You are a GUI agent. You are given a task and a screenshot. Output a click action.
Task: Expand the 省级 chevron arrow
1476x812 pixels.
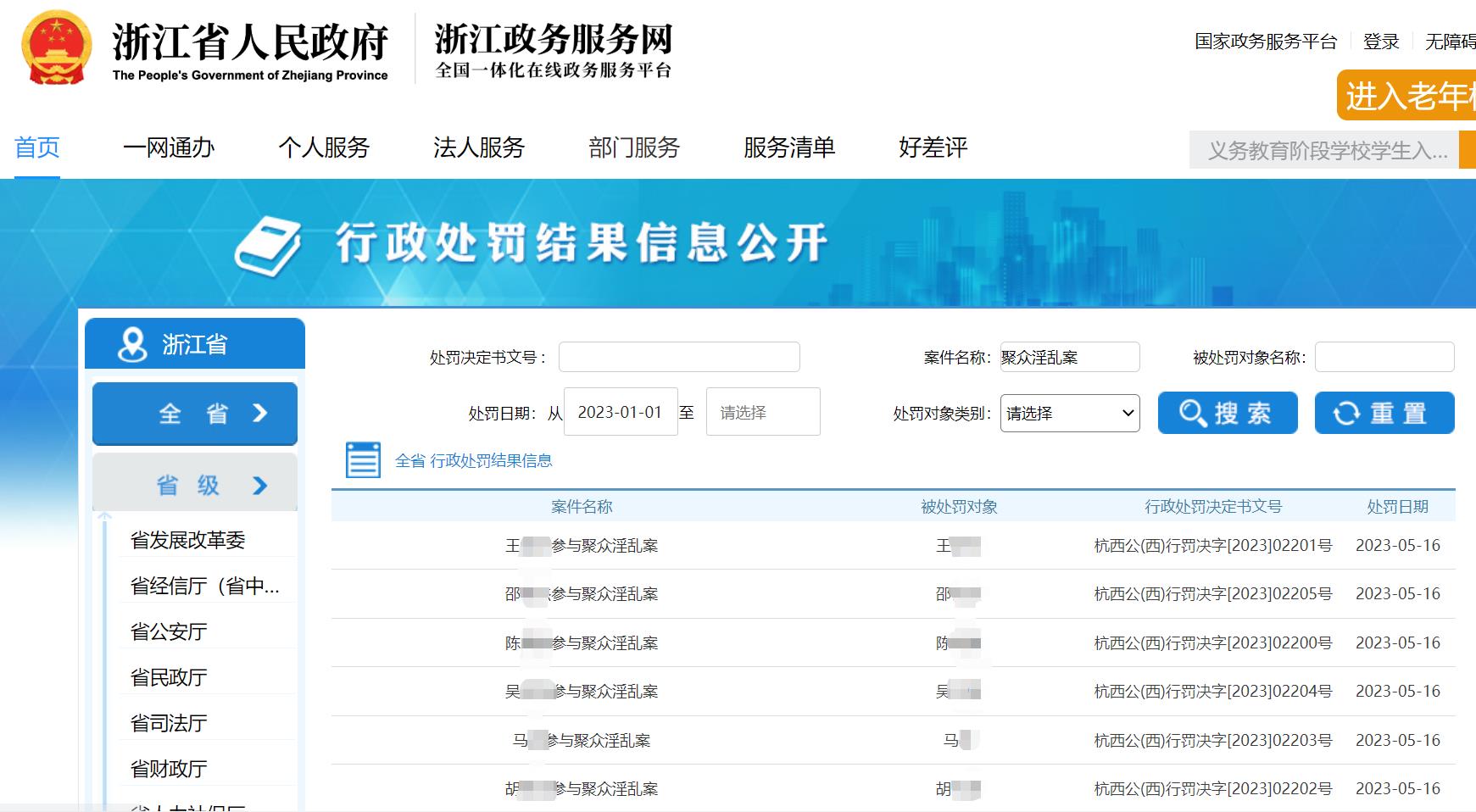(x=260, y=485)
